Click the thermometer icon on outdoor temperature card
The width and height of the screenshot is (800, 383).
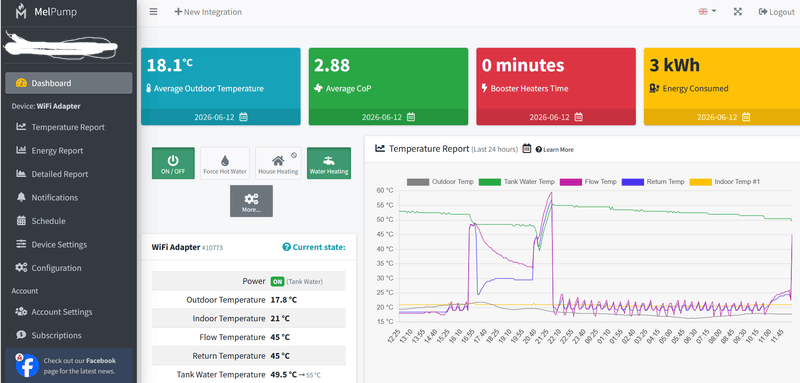[x=148, y=88]
